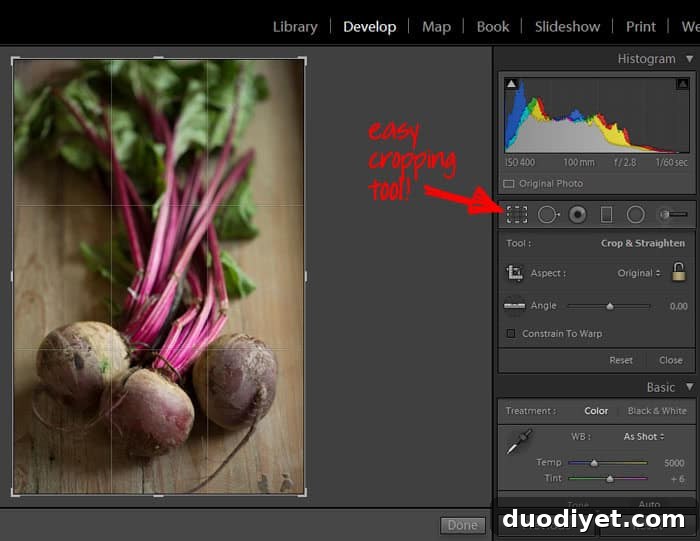This screenshot has width=700, height=541.
Task: Click the f/2.8 aperture readout
Action: click(625, 162)
